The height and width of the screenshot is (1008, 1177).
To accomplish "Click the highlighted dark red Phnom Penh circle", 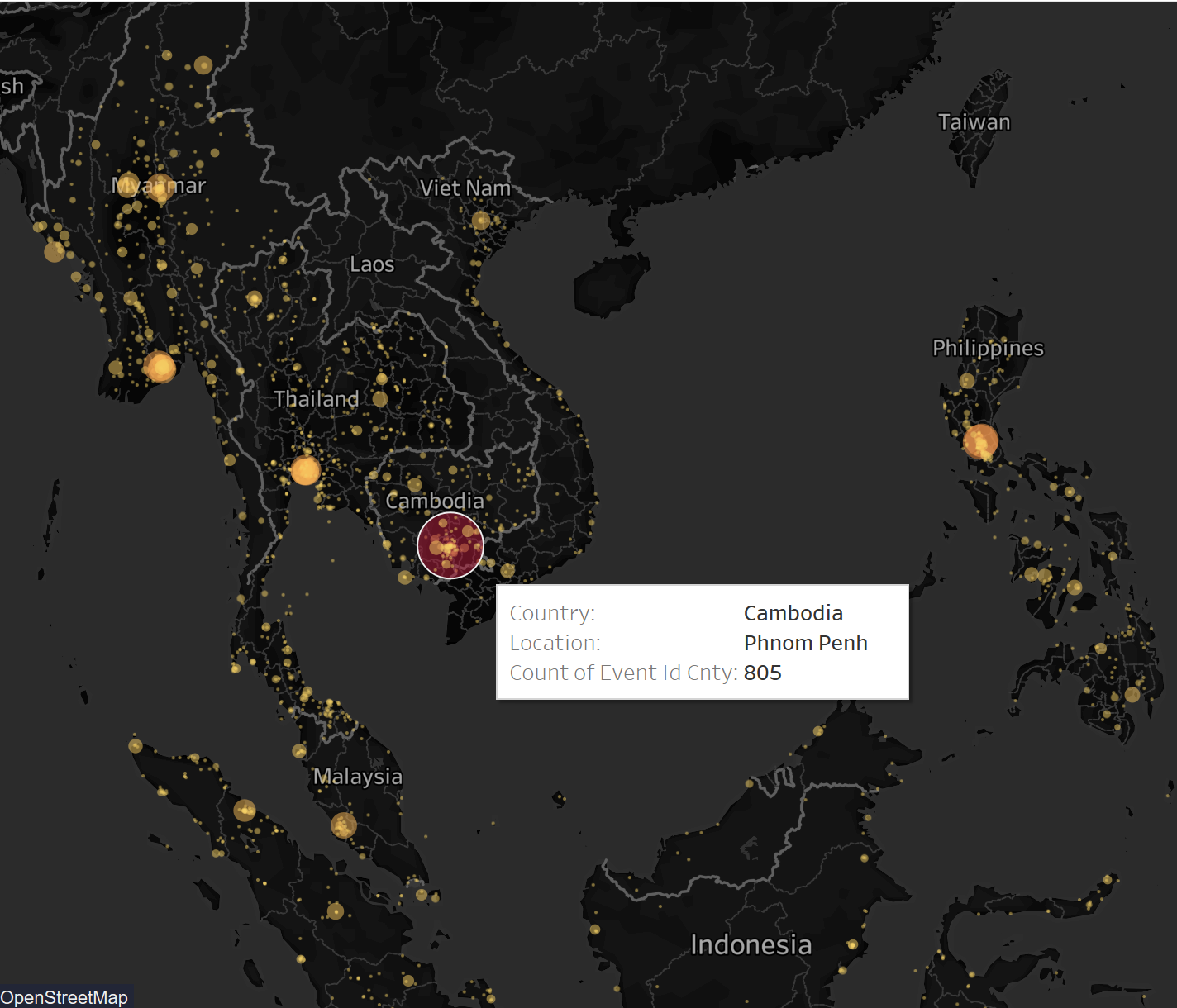I will coord(450,545).
